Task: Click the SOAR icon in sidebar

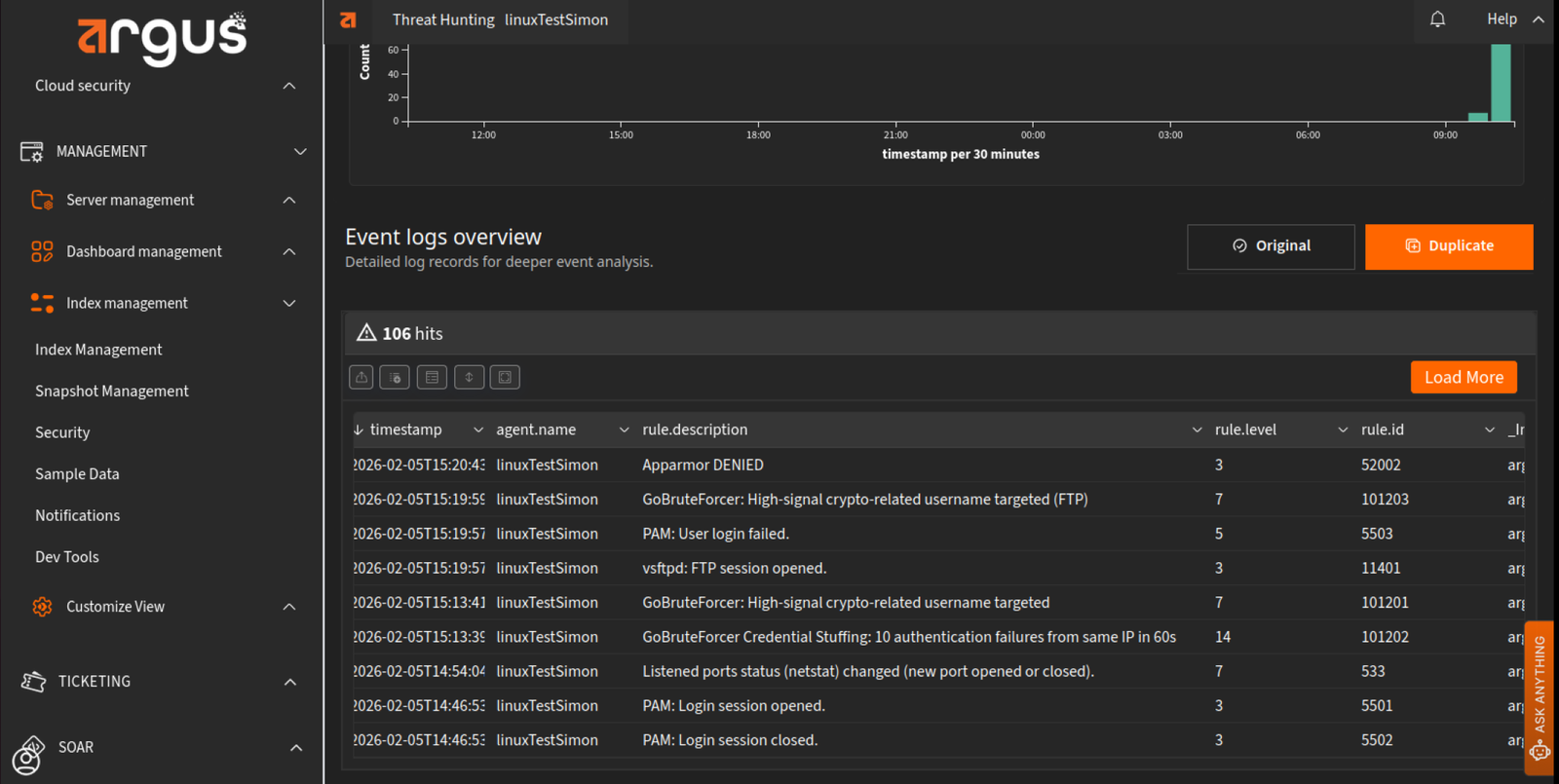Action: pyautogui.click(x=29, y=754)
